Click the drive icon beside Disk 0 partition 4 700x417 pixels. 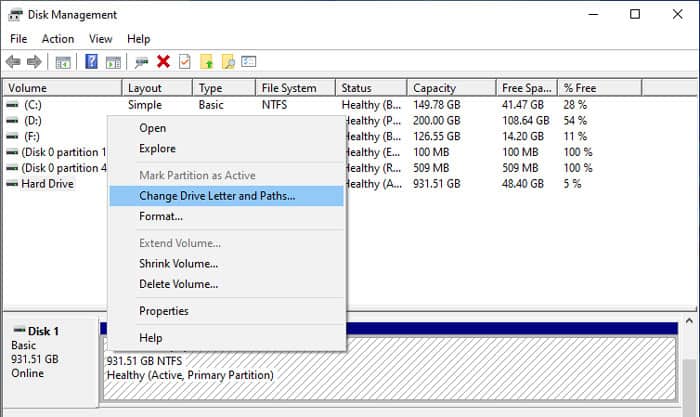(x=12, y=168)
